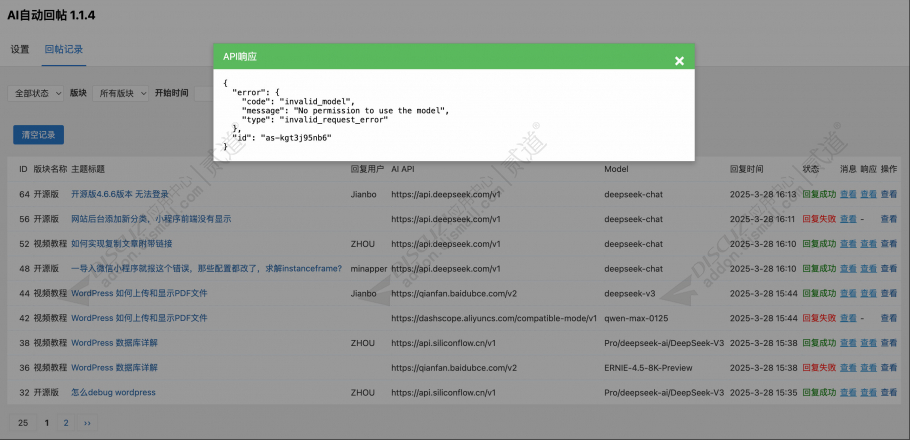Image resolution: width=910 pixels, height=440 pixels.
Task: Click the 25 total count box
Action: (x=23, y=423)
